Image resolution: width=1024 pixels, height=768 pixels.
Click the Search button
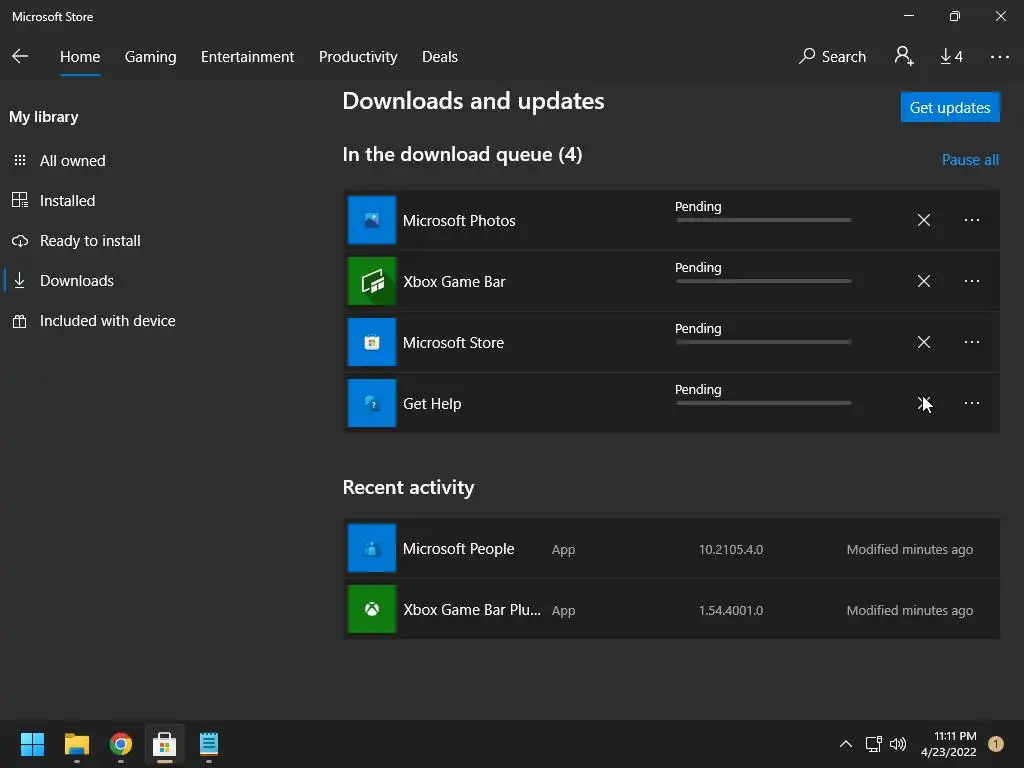click(x=832, y=57)
